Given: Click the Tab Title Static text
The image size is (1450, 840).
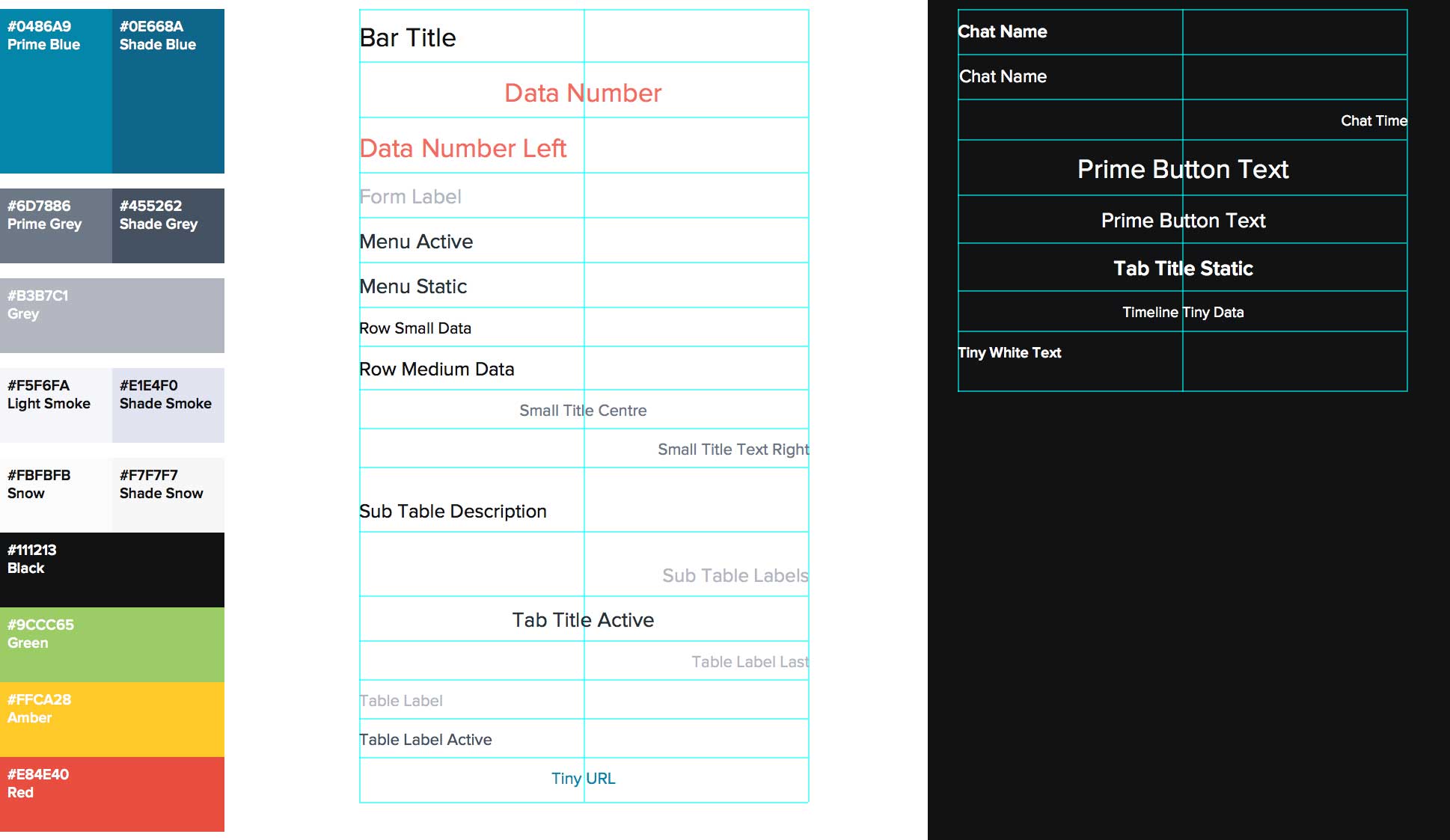Looking at the screenshot, I should tap(1183, 269).
